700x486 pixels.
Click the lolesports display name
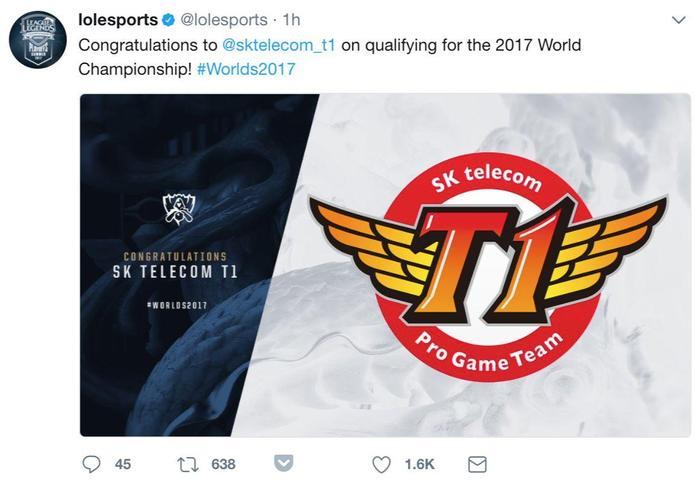pyautogui.click(x=118, y=20)
